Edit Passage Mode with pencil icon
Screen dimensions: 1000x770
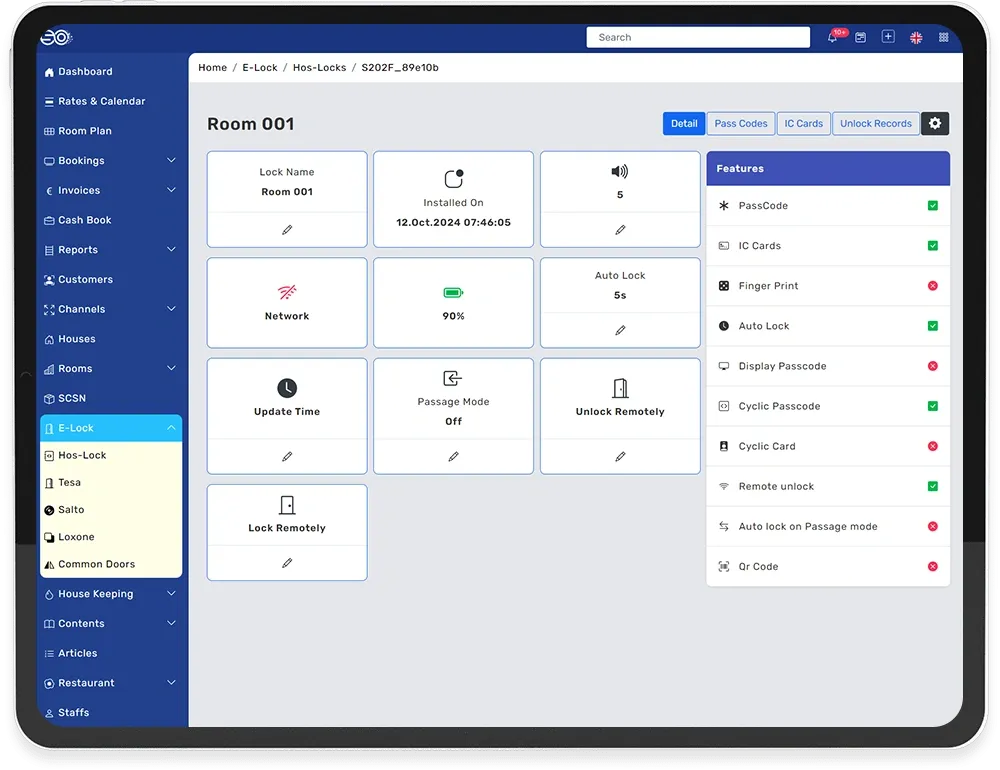coord(453,456)
